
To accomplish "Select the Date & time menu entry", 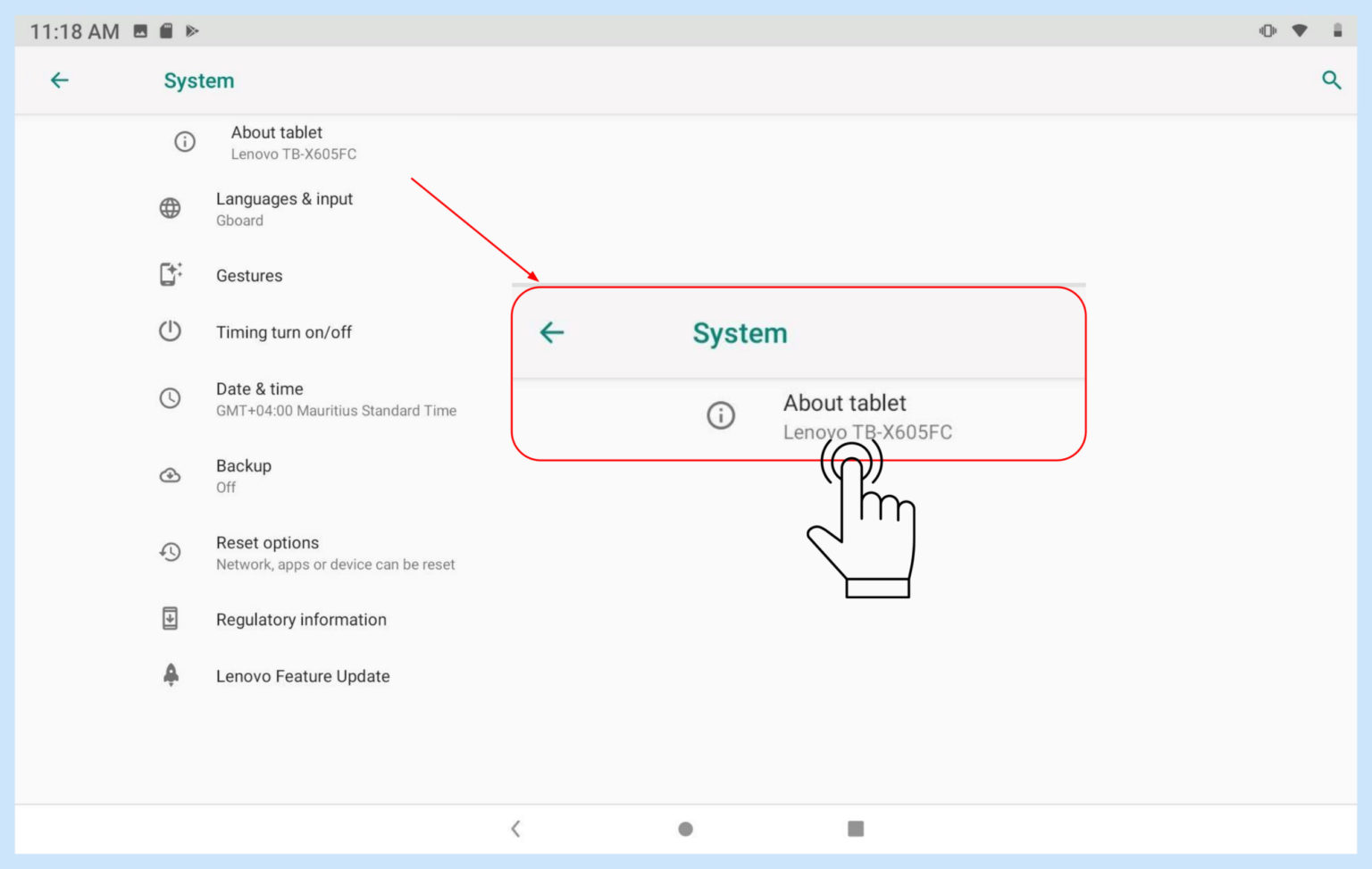I will 259,398.
